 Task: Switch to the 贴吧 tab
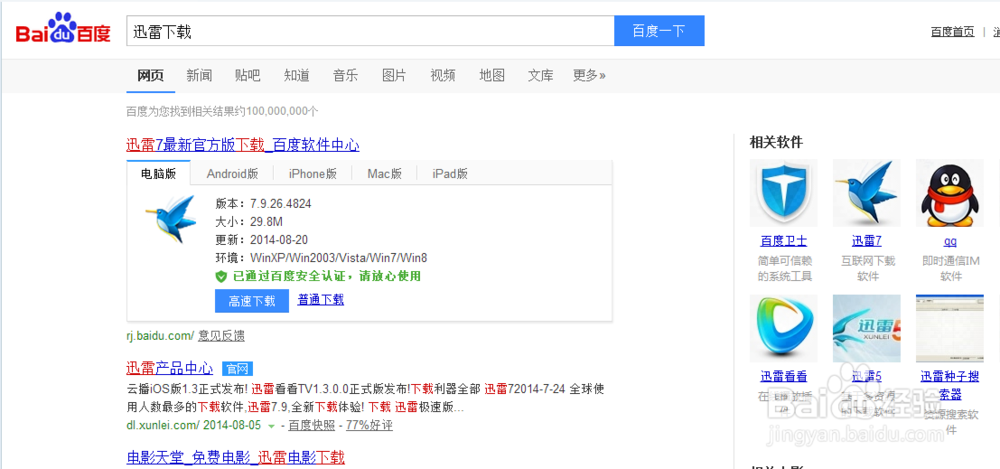tap(247, 75)
